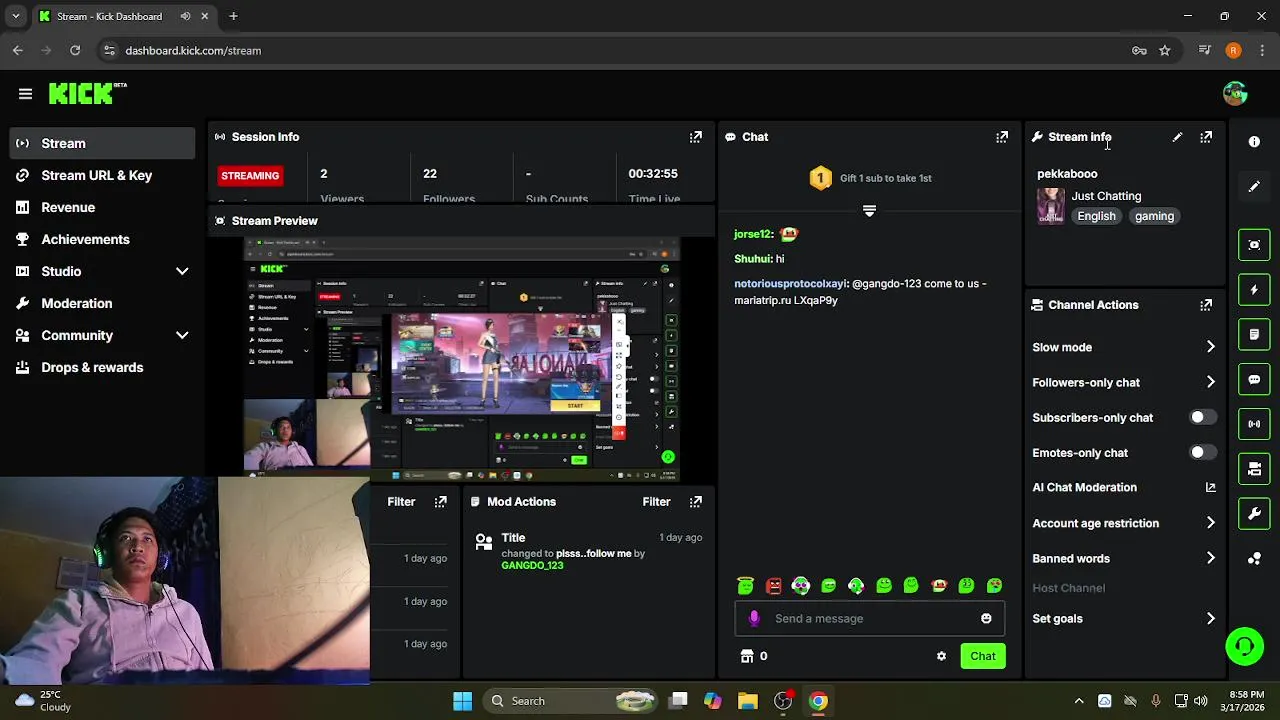This screenshot has height=720, width=1280.
Task: Pop out the Chat panel
Action: [1002, 137]
